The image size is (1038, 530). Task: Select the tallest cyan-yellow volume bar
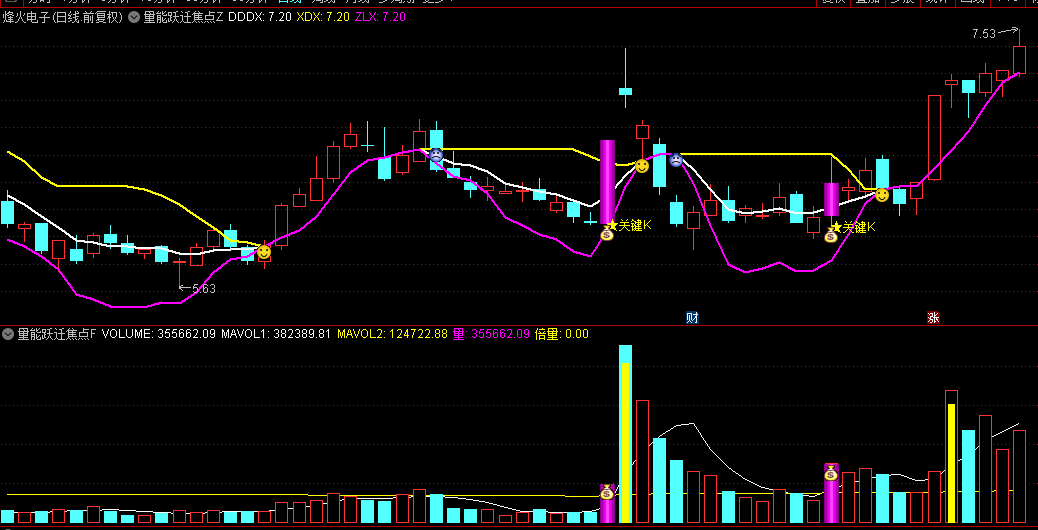(625, 433)
